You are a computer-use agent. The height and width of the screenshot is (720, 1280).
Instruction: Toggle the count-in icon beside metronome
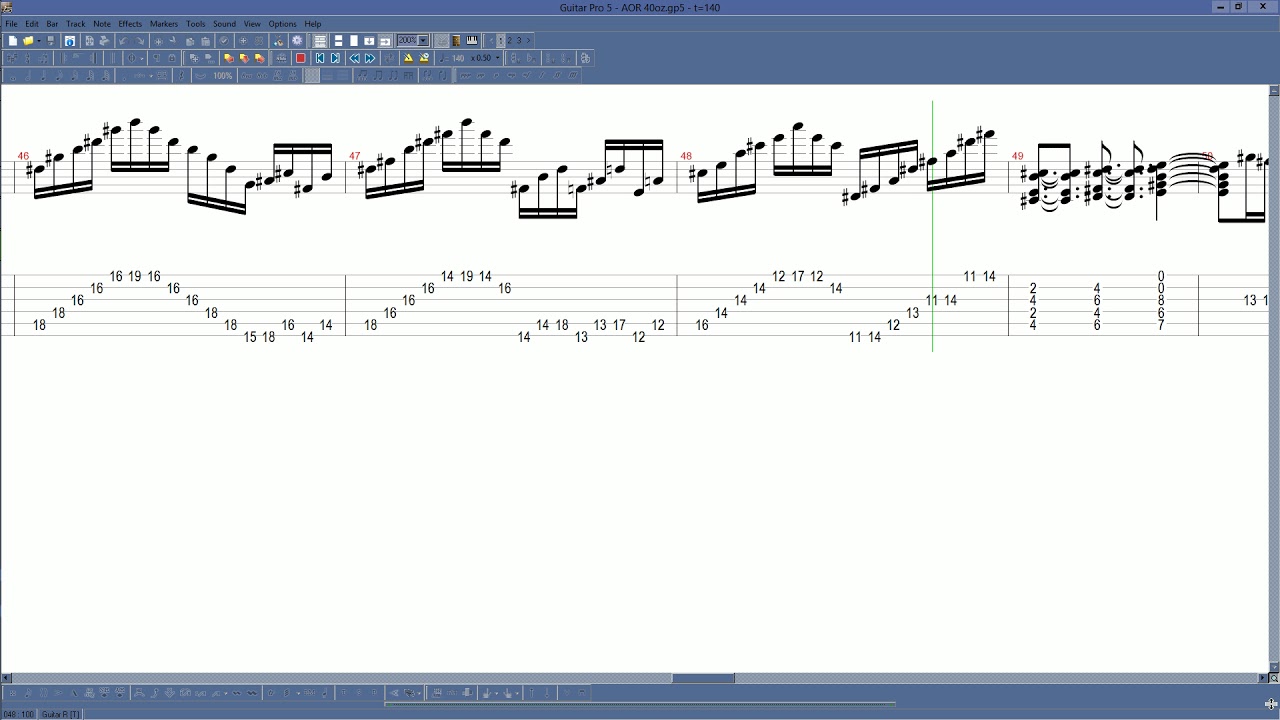(424, 58)
